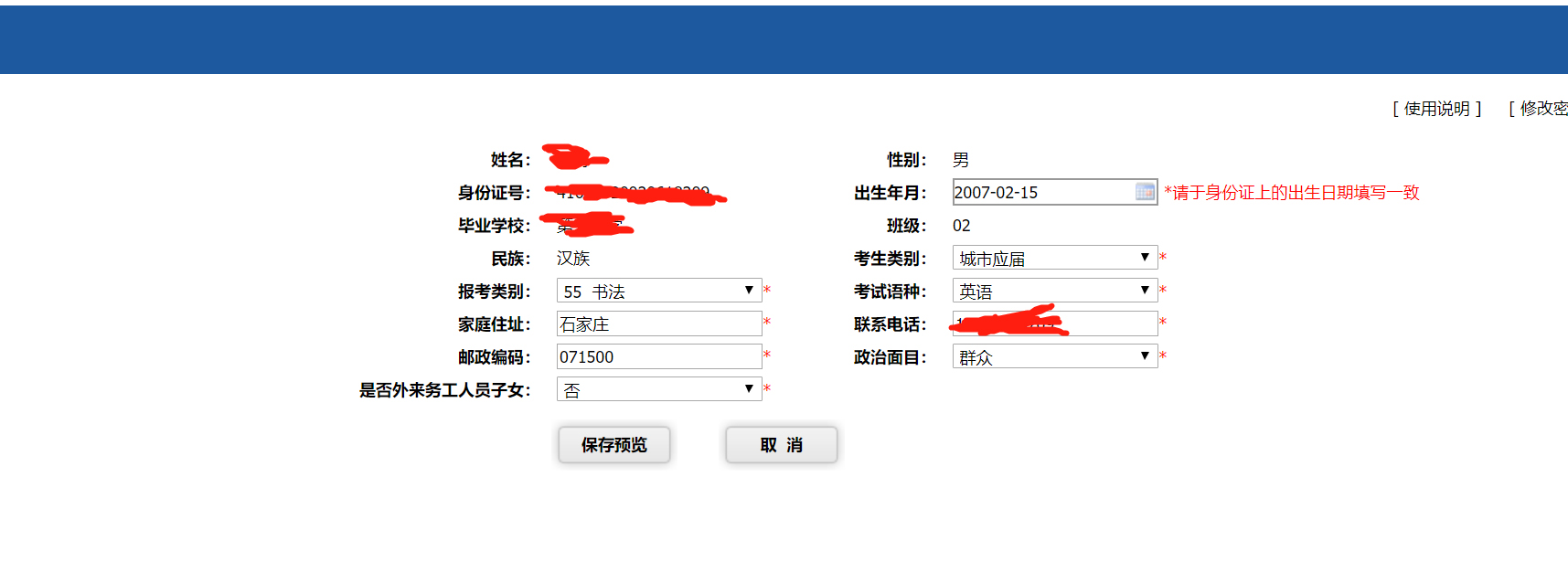Viewport: 1568px width, 562px height.
Task: Click the 班级 value 02
Action: (961, 226)
